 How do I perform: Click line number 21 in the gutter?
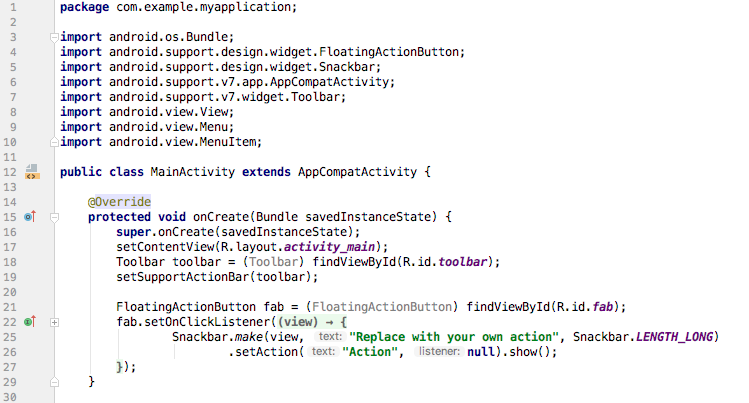[10, 307]
